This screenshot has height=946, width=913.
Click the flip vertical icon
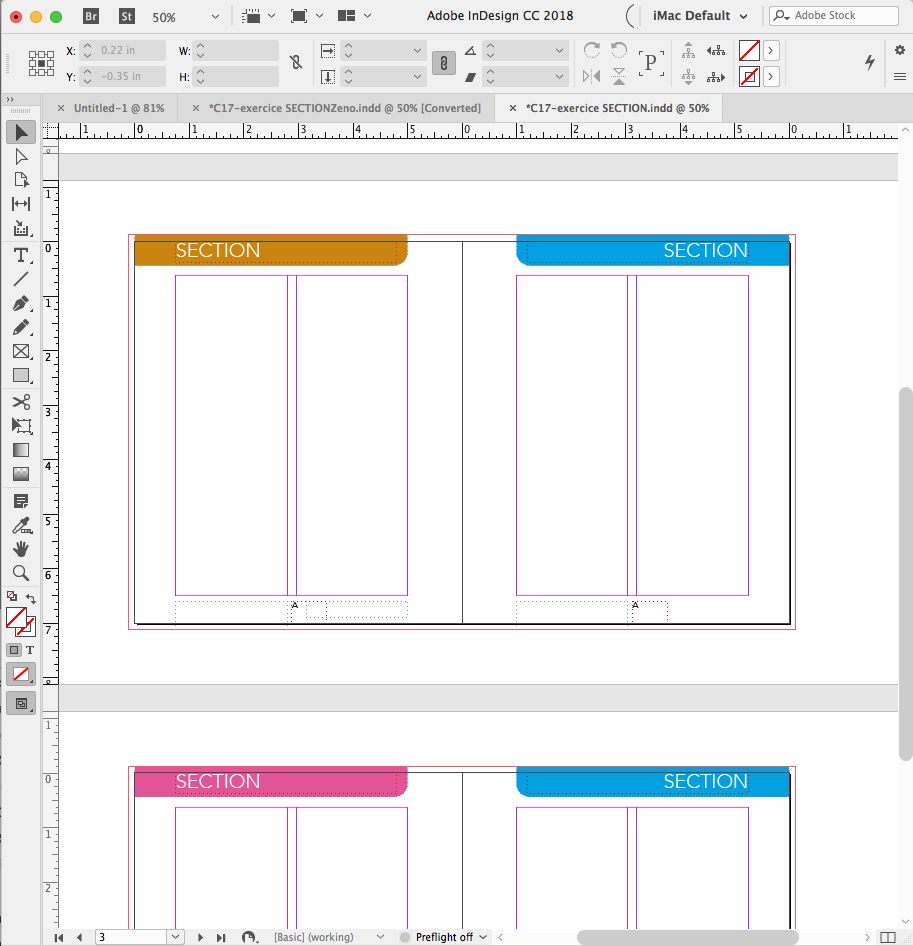click(619, 76)
